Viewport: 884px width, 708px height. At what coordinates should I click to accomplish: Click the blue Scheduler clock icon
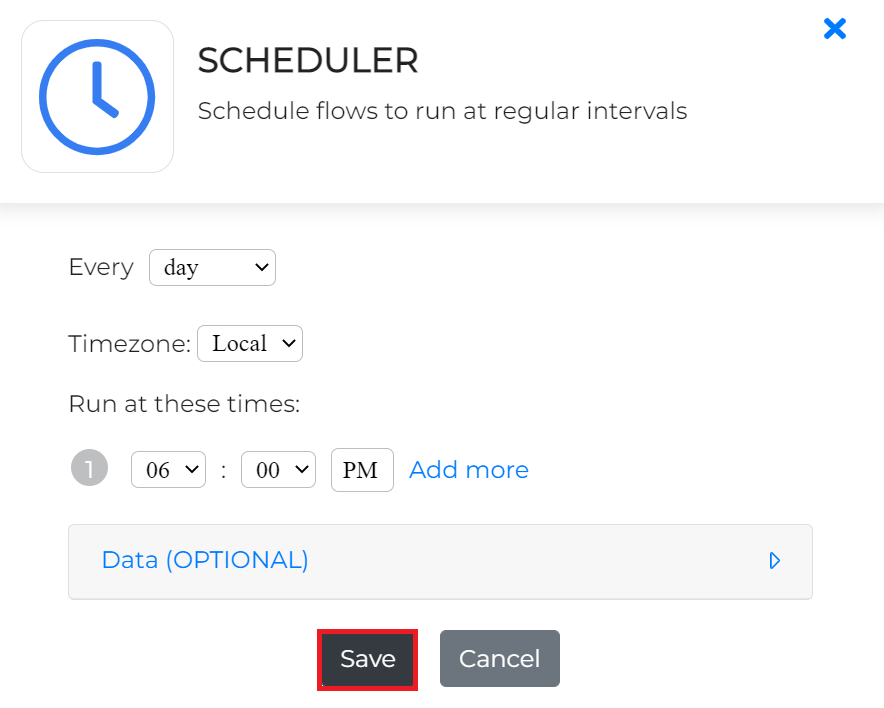(x=97, y=97)
